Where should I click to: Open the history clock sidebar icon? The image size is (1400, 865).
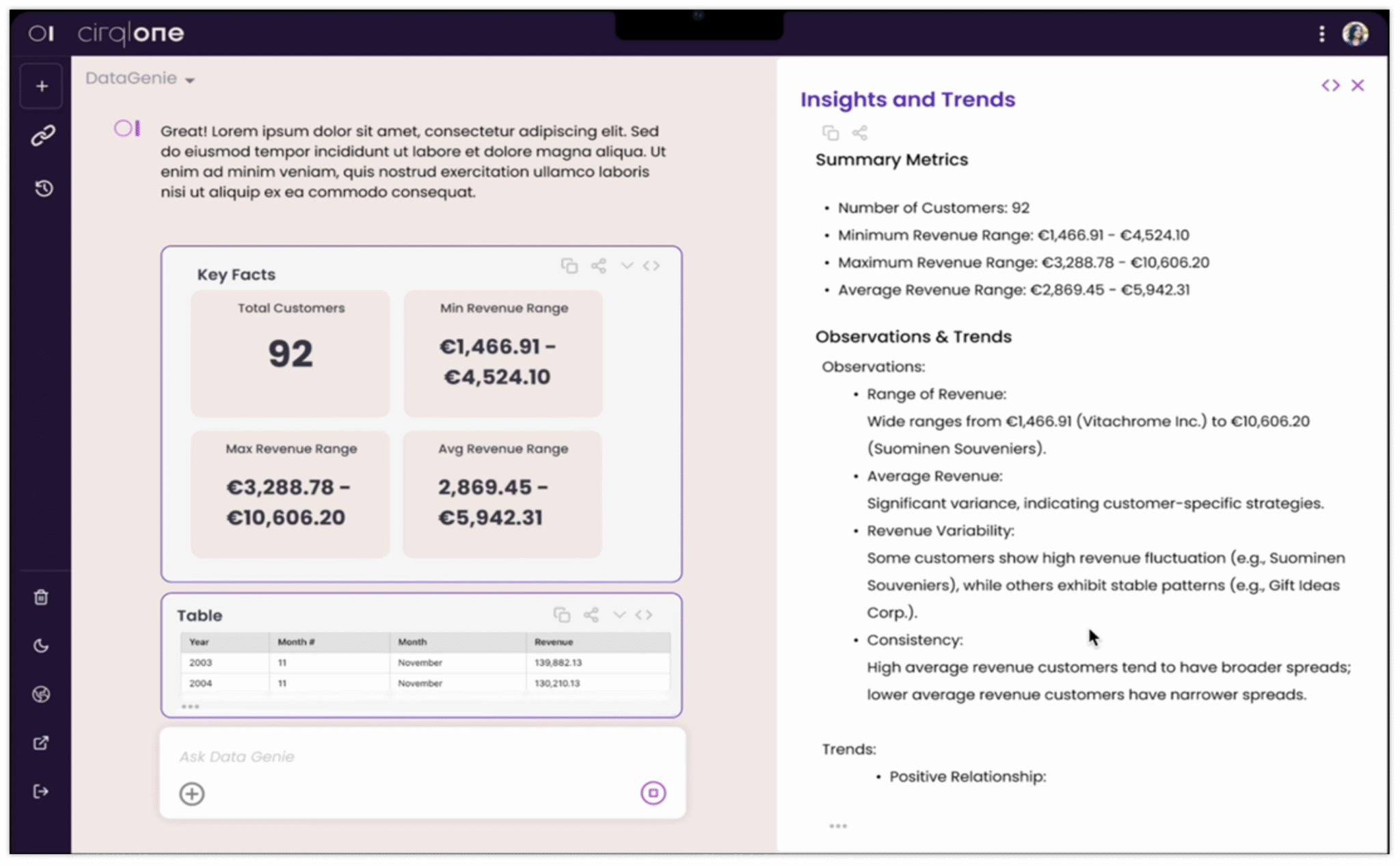[x=44, y=188]
